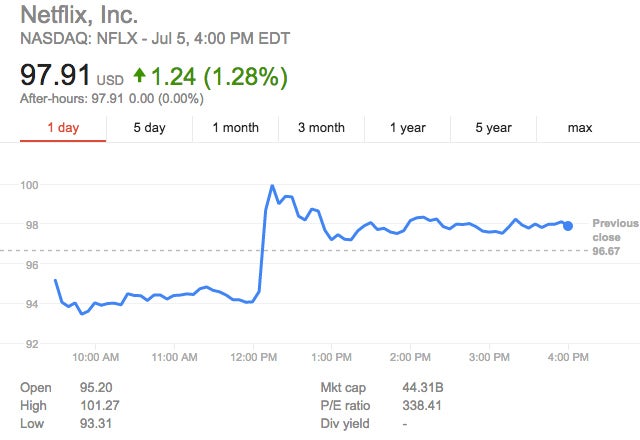Click the NASDAQ: NFLX ticker text
640x440 pixels.
pos(77,39)
